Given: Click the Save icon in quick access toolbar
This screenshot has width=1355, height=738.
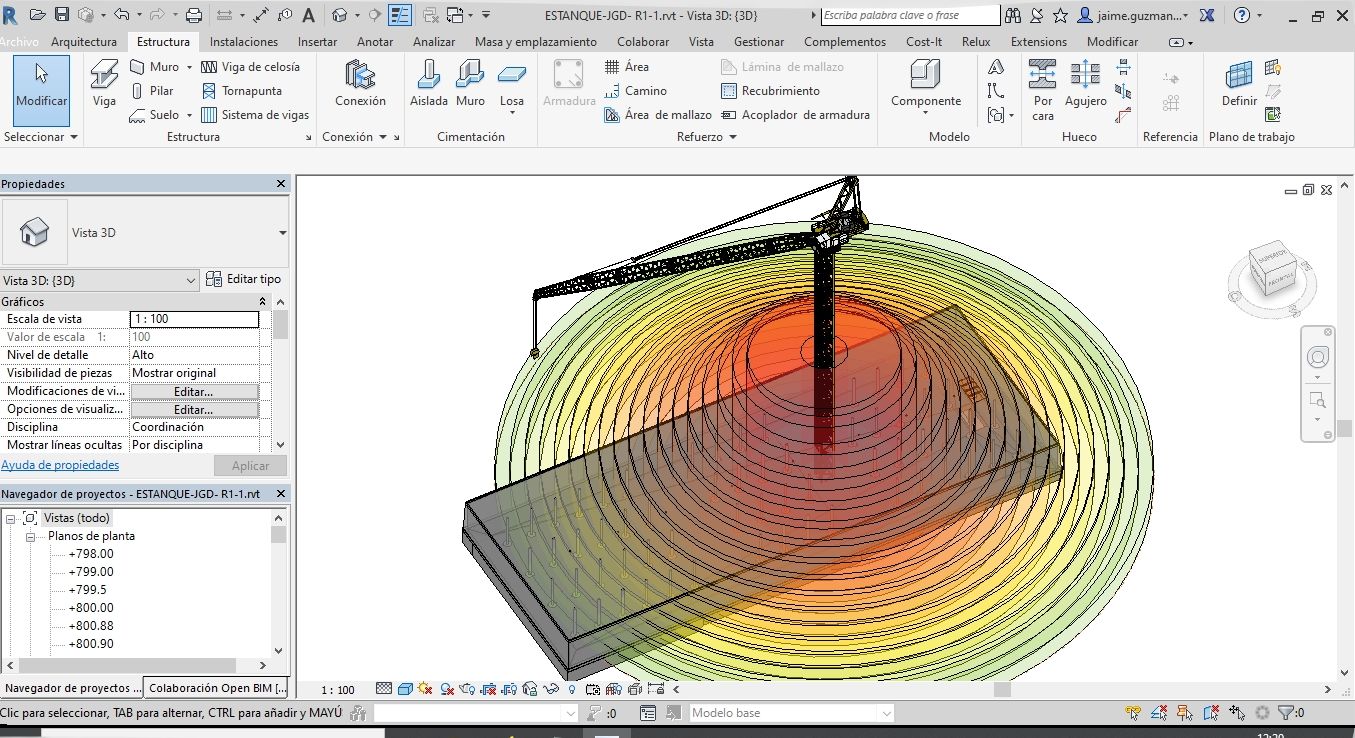Looking at the screenshot, I should [62, 15].
